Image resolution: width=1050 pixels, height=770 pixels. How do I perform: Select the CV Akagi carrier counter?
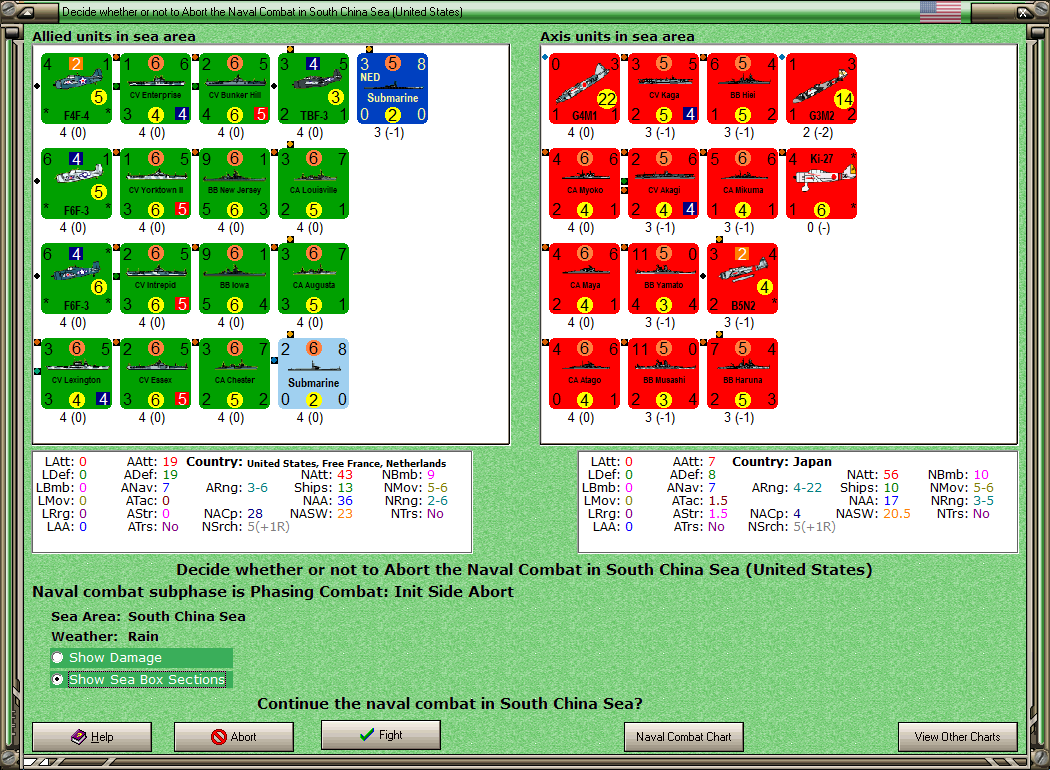click(664, 183)
